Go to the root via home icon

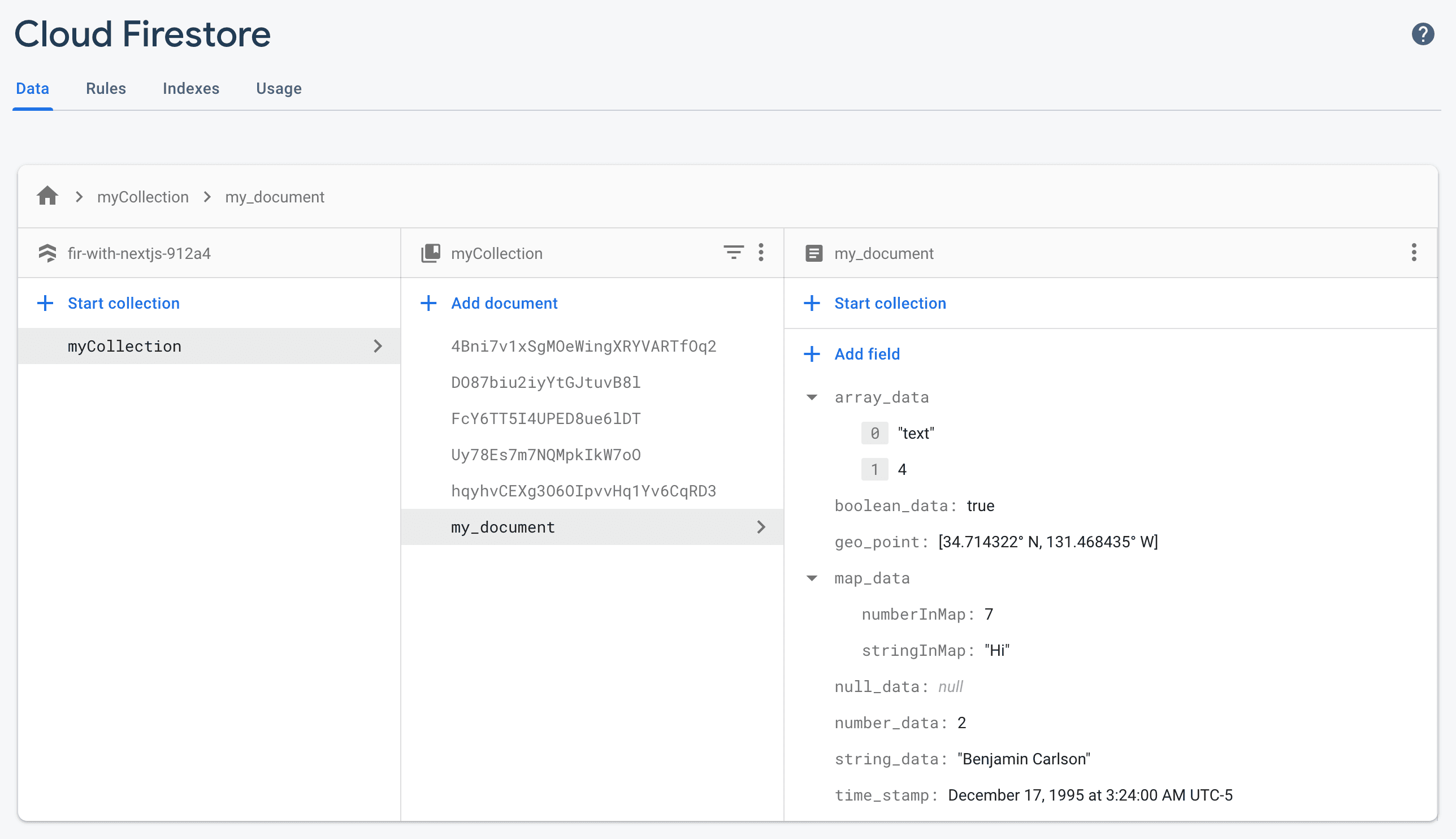[x=47, y=196]
